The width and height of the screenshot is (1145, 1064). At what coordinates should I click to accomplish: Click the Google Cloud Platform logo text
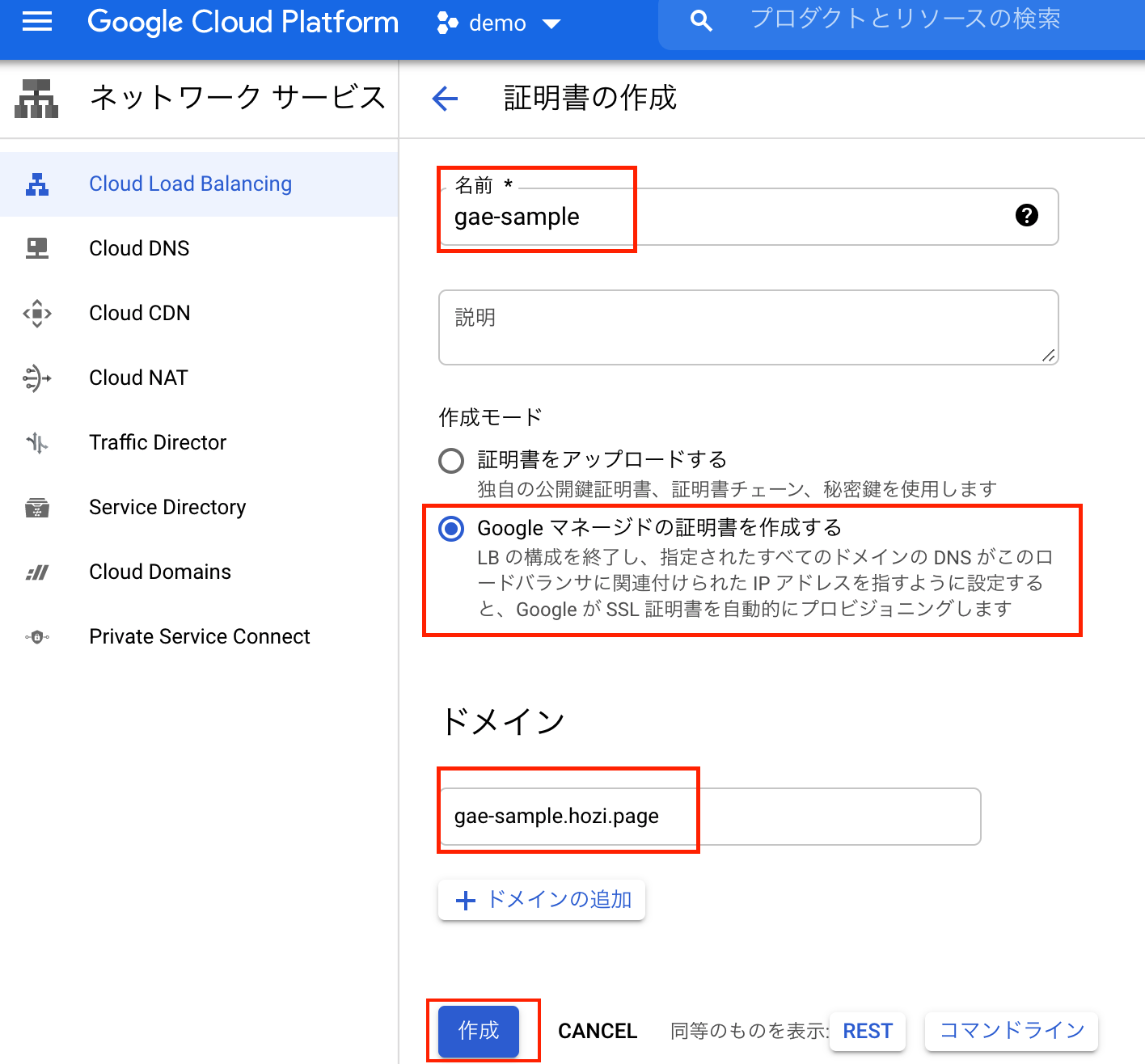pyautogui.click(x=243, y=23)
